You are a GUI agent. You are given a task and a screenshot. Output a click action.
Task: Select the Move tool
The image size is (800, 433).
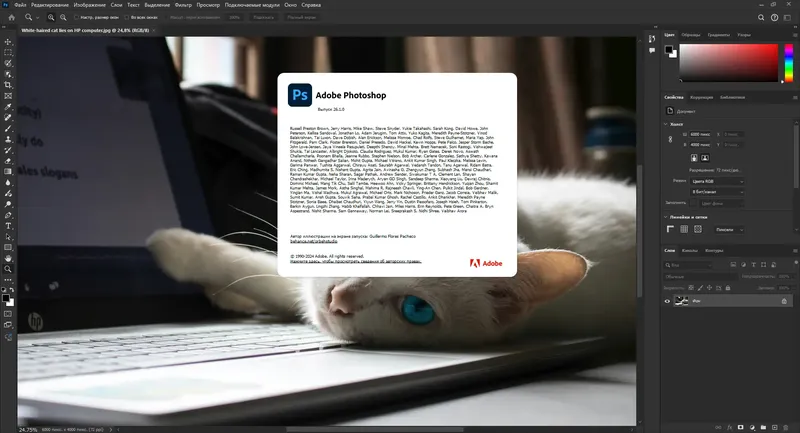coord(8,42)
